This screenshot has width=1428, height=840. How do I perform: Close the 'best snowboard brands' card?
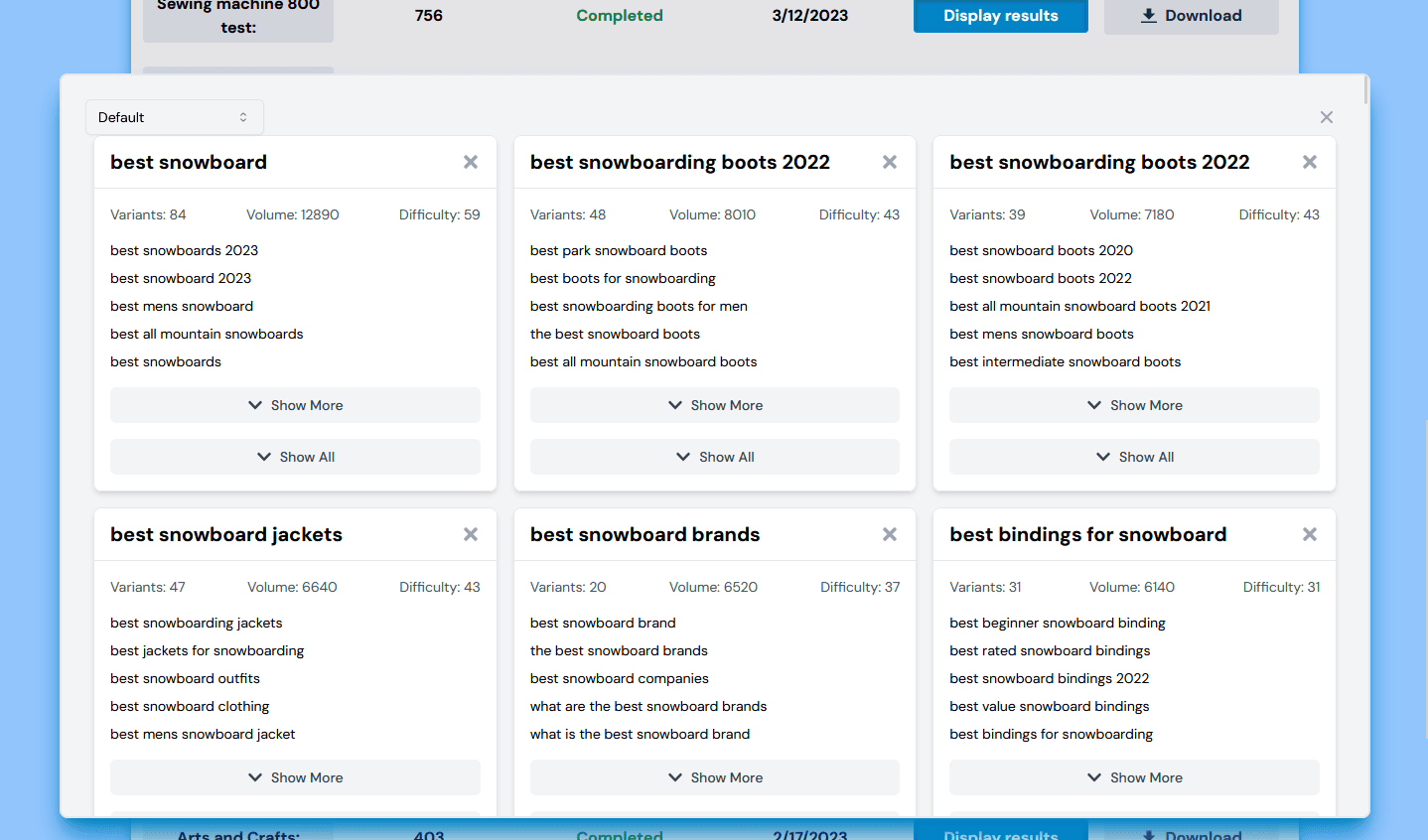(890, 534)
